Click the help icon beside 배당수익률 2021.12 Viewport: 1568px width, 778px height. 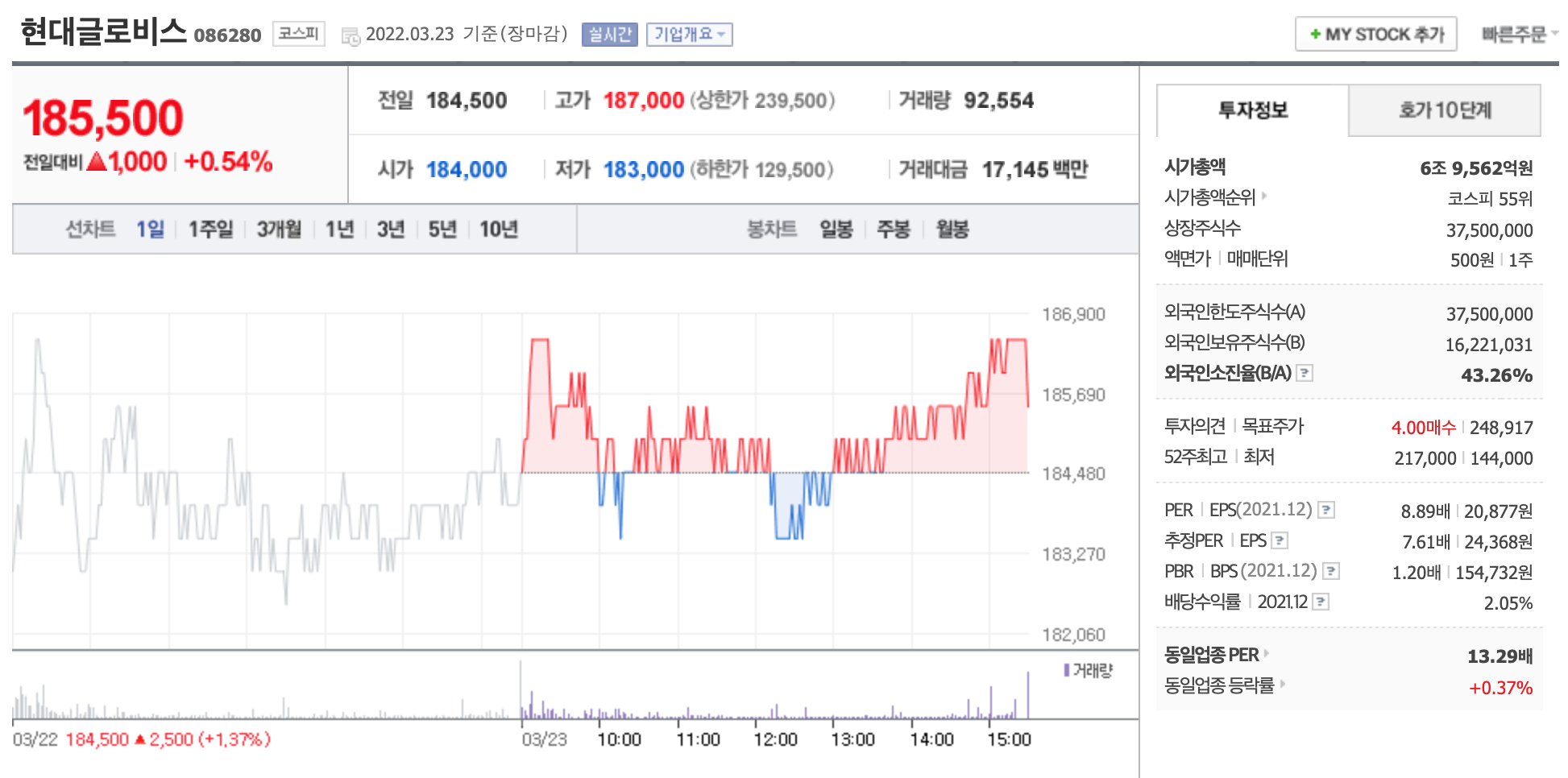pyautogui.click(x=1320, y=602)
